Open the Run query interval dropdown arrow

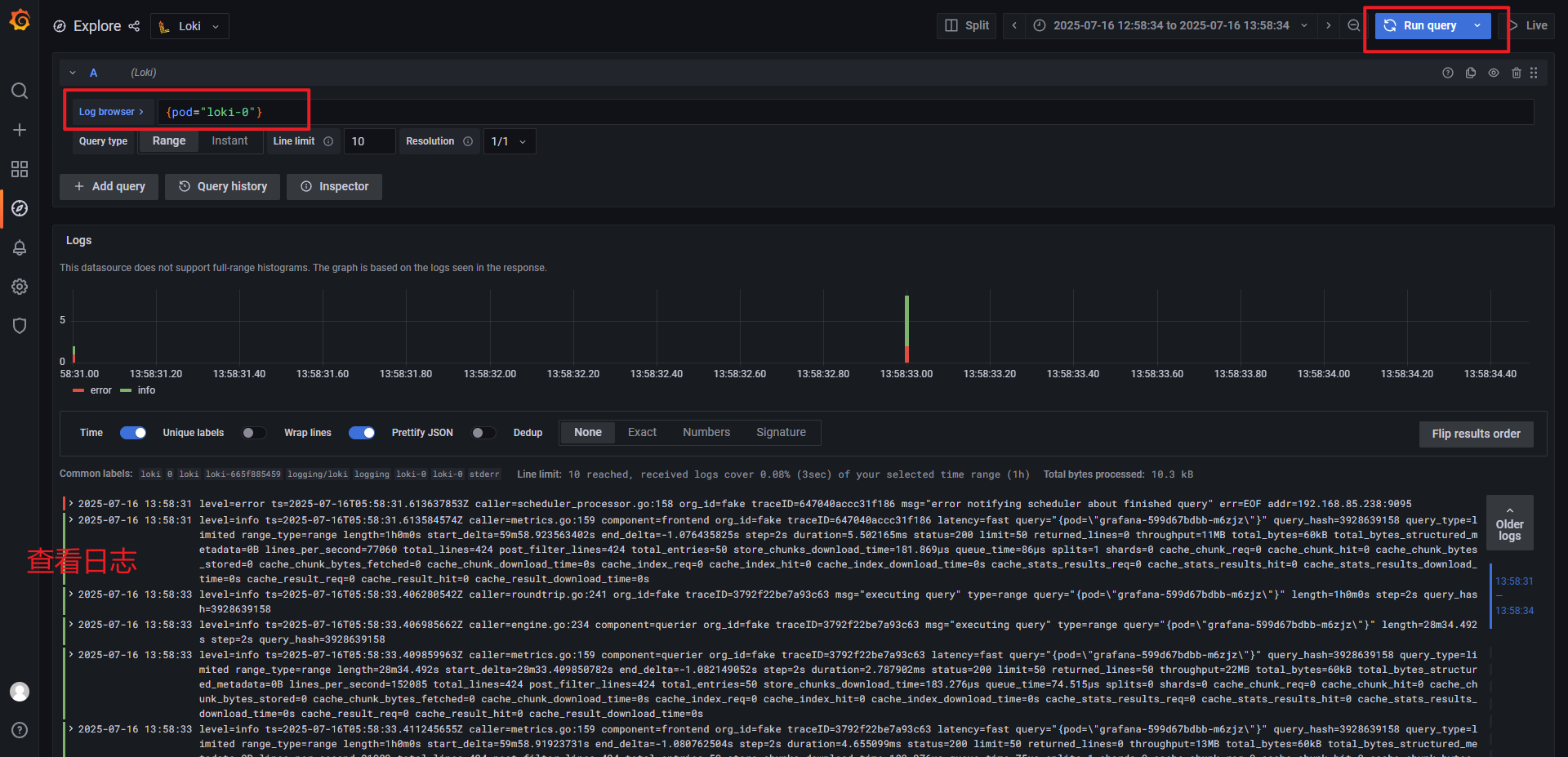pyautogui.click(x=1477, y=25)
